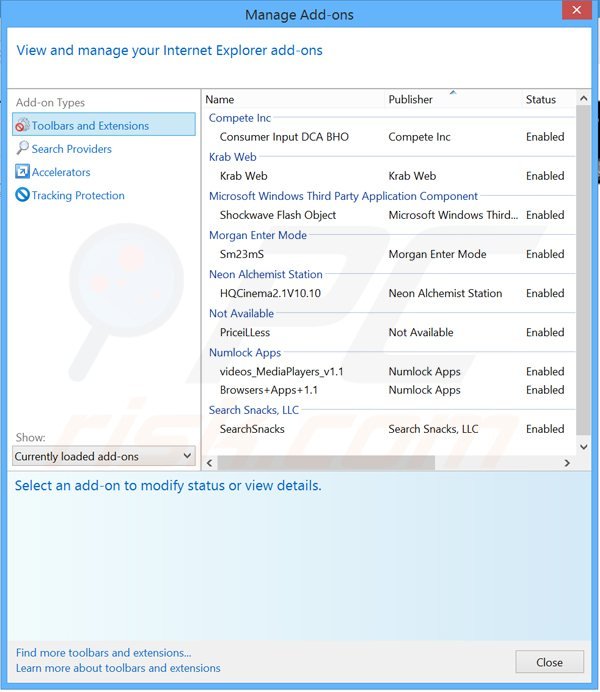Image resolution: width=600 pixels, height=692 pixels.
Task: Click the Search Providers magnifier icon
Action: 22,149
